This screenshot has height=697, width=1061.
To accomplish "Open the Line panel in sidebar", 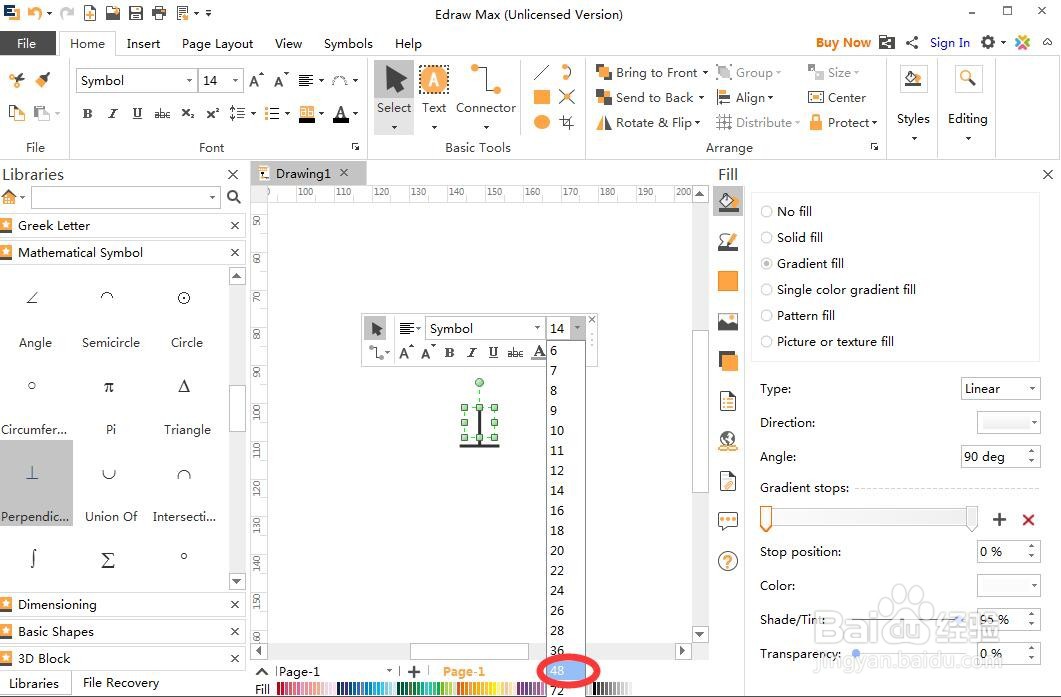I will 727,241.
